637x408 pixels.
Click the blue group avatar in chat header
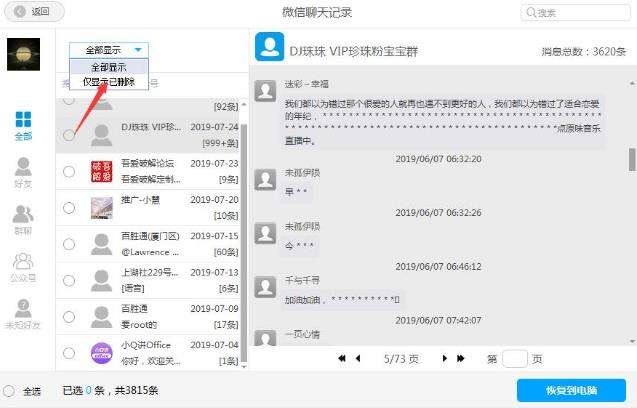click(x=269, y=47)
